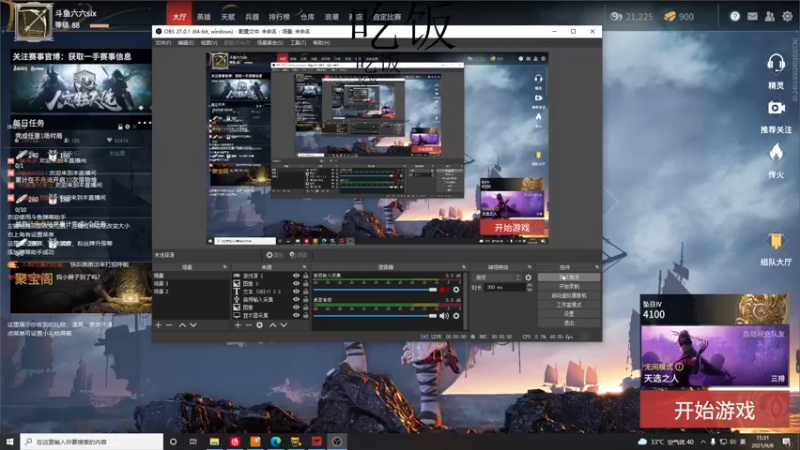Move source down in Sources list

click(284, 325)
